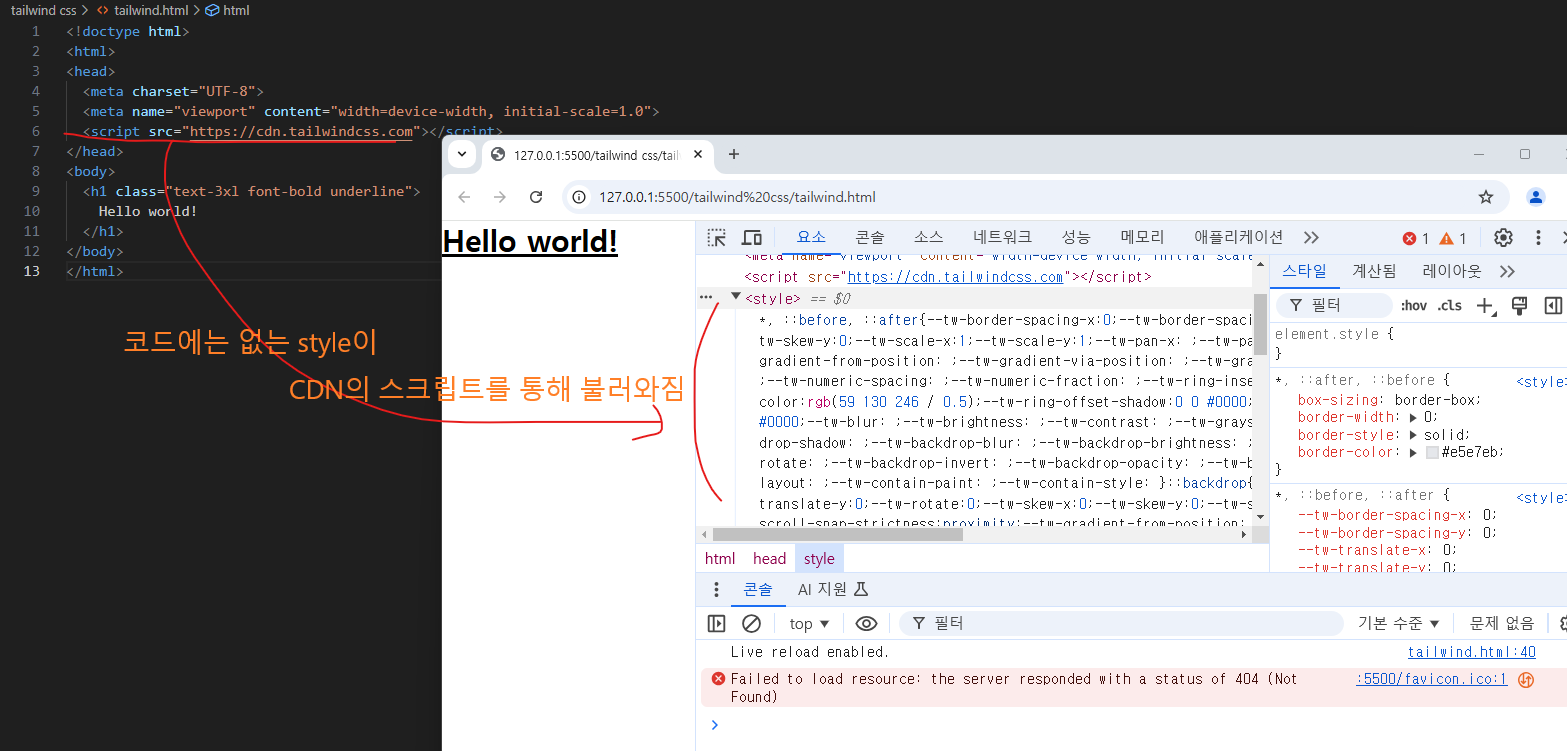
Task: Switch to the 소스 panel tab
Action: coord(929,238)
